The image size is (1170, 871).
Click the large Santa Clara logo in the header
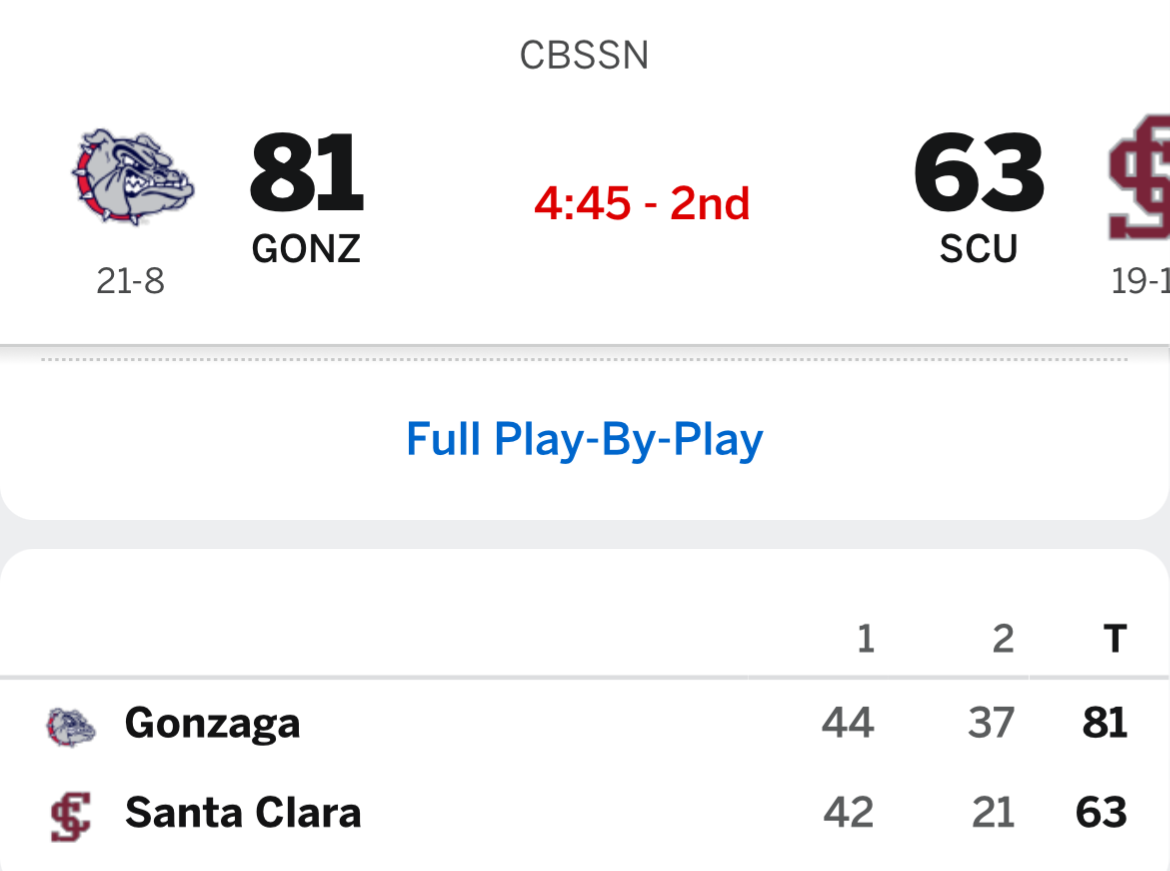[1139, 176]
